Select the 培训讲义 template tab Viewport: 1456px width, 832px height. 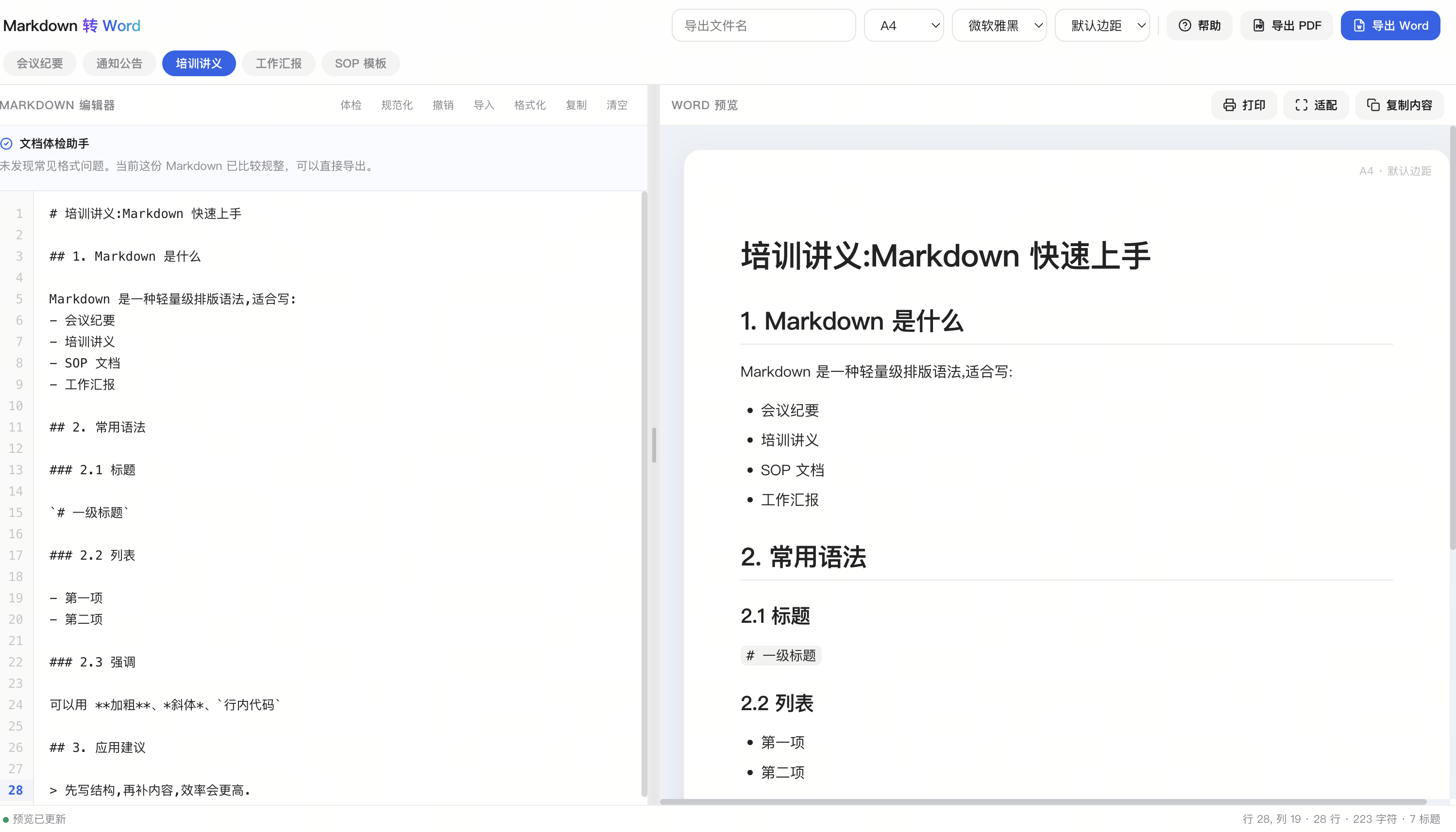198,64
